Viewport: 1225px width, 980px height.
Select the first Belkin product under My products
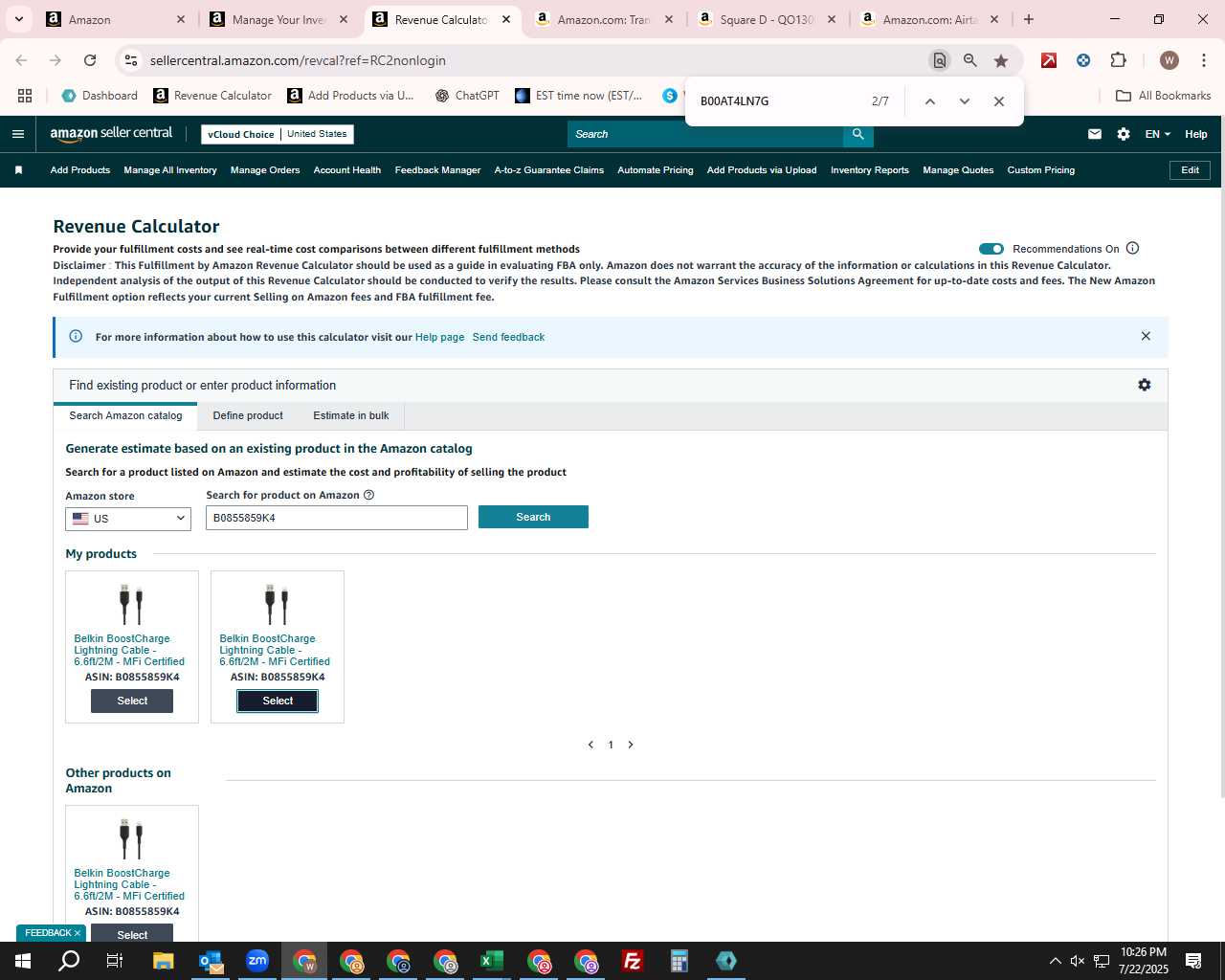[132, 701]
